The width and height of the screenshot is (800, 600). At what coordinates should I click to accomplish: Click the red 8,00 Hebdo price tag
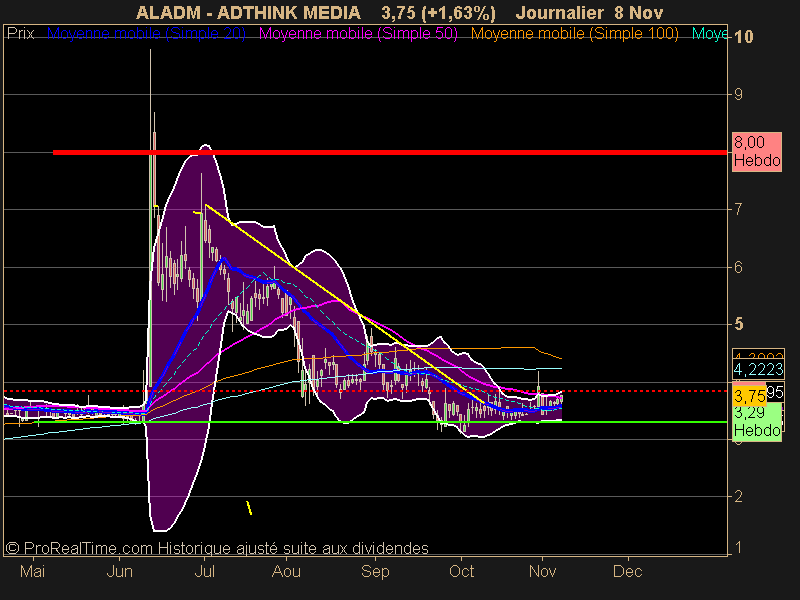757,152
